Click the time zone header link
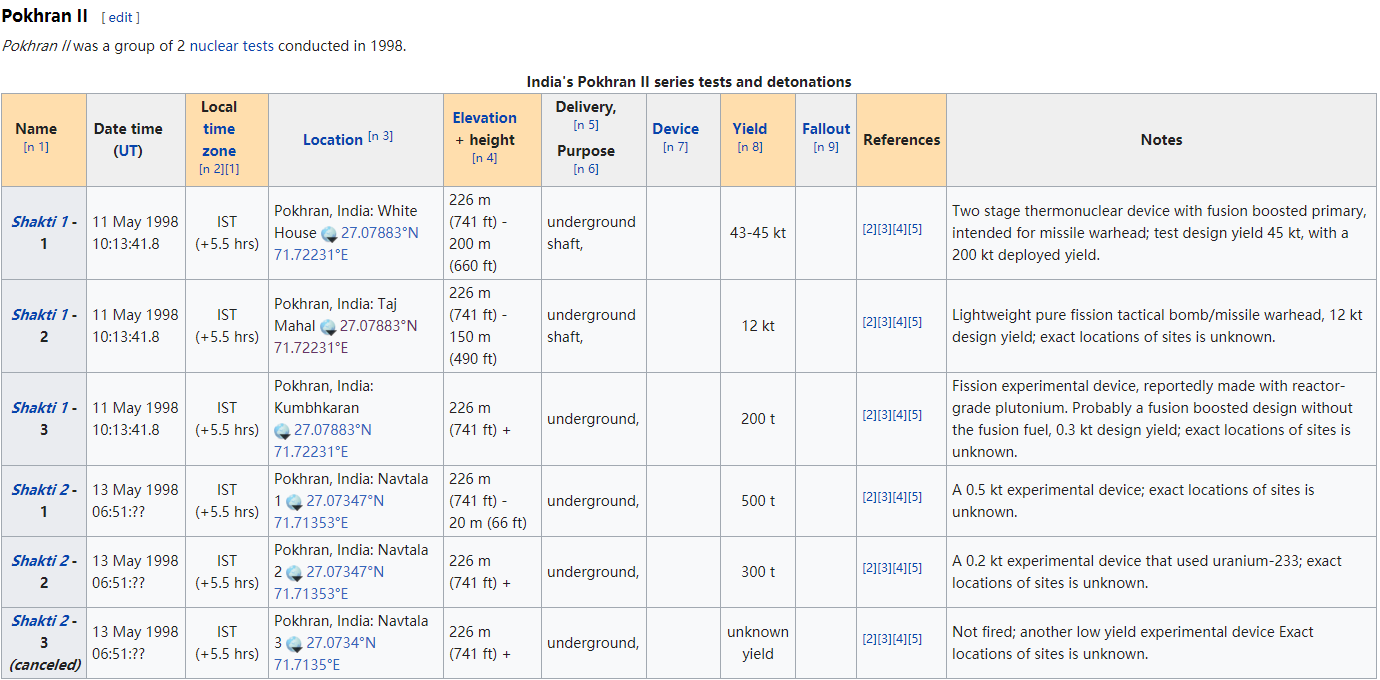 [x=219, y=140]
